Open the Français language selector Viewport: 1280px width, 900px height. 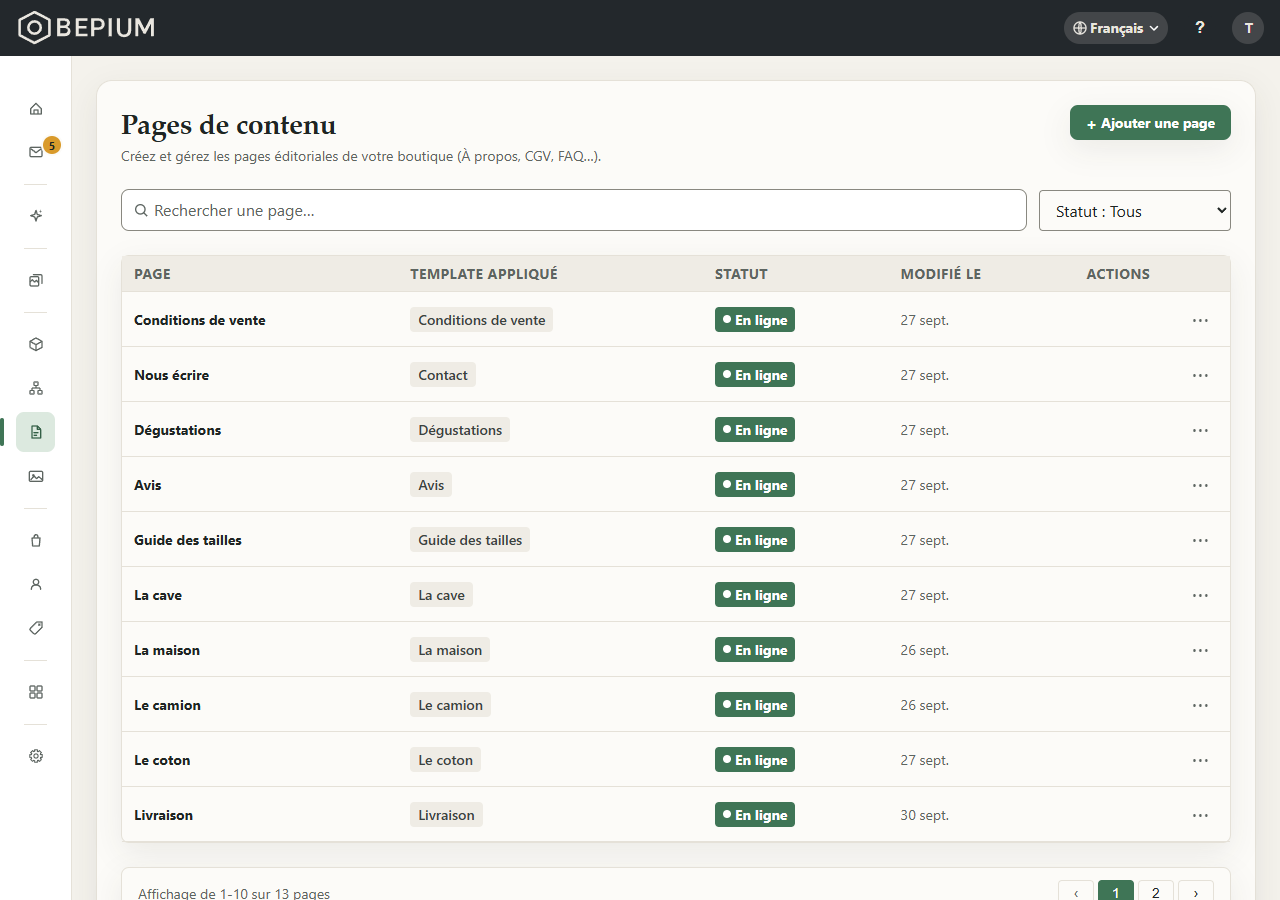tap(1116, 28)
